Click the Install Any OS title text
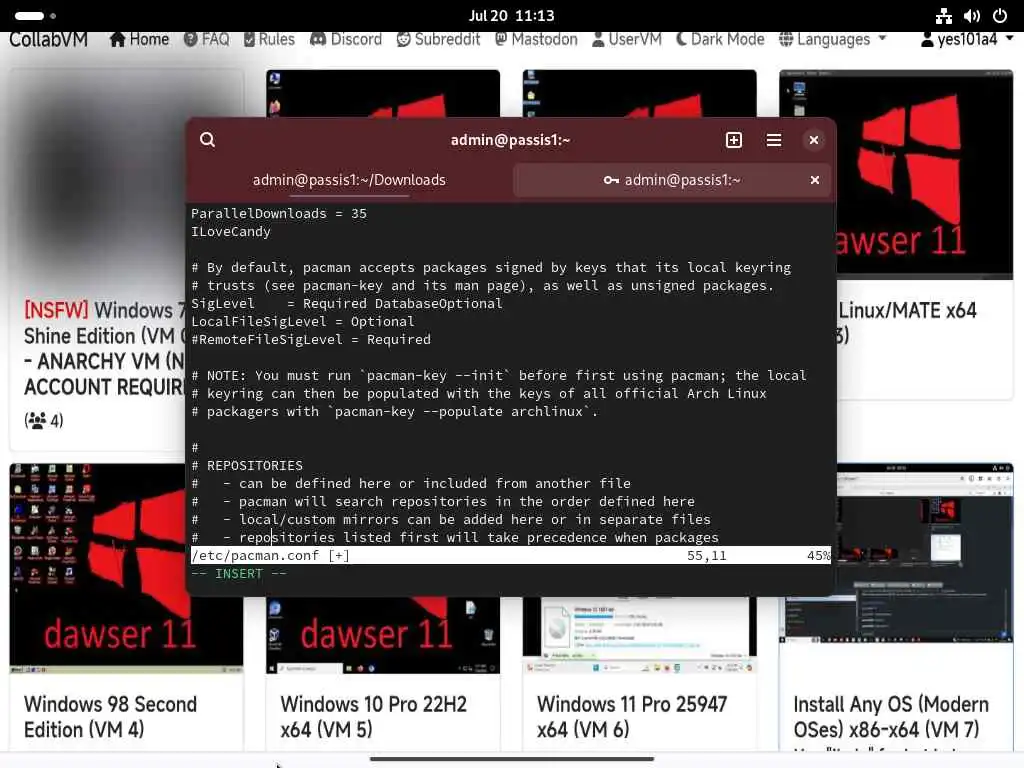Image resolution: width=1024 pixels, height=768 pixels. point(891,716)
